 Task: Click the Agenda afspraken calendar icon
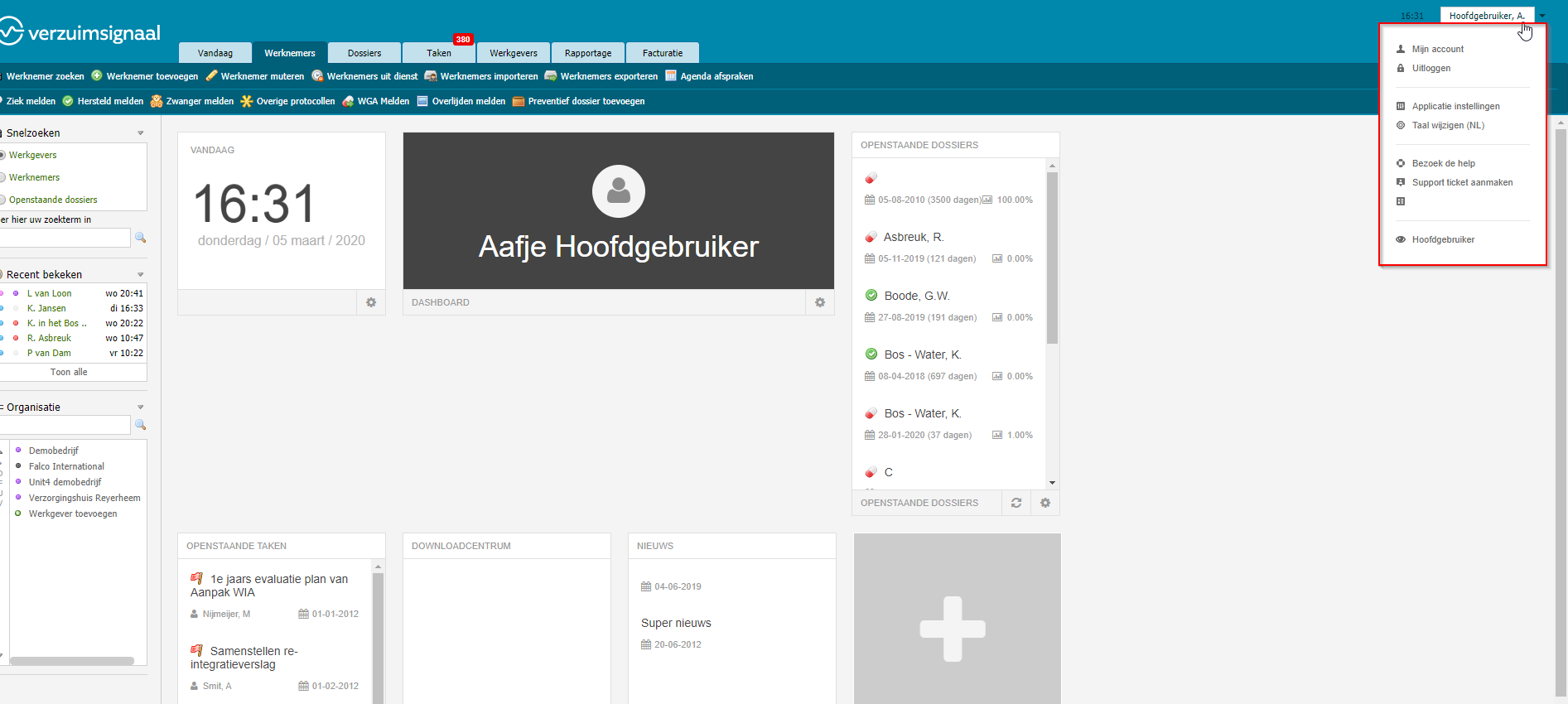click(671, 75)
